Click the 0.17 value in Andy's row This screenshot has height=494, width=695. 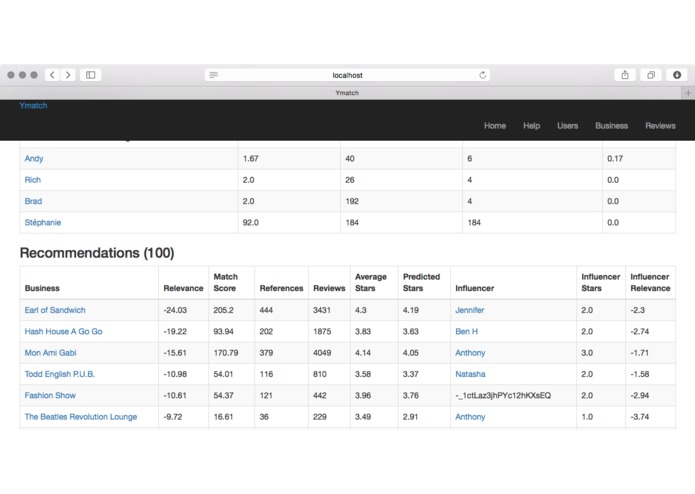point(615,159)
